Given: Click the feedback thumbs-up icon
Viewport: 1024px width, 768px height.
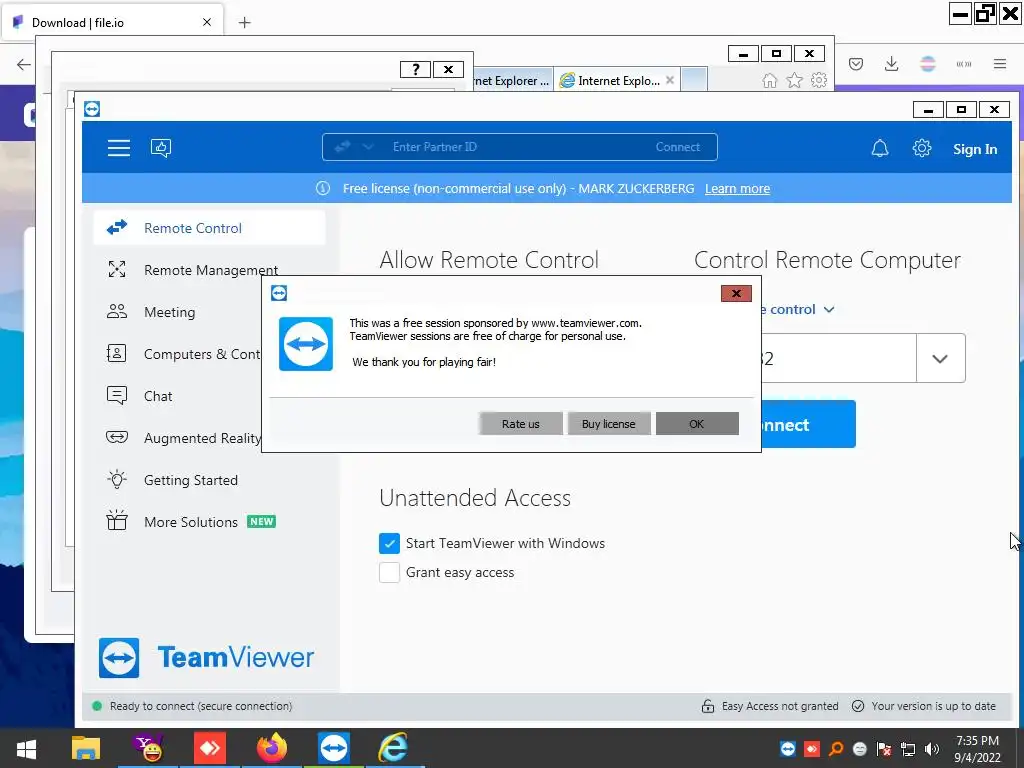Looking at the screenshot, I should pos(161,148).
